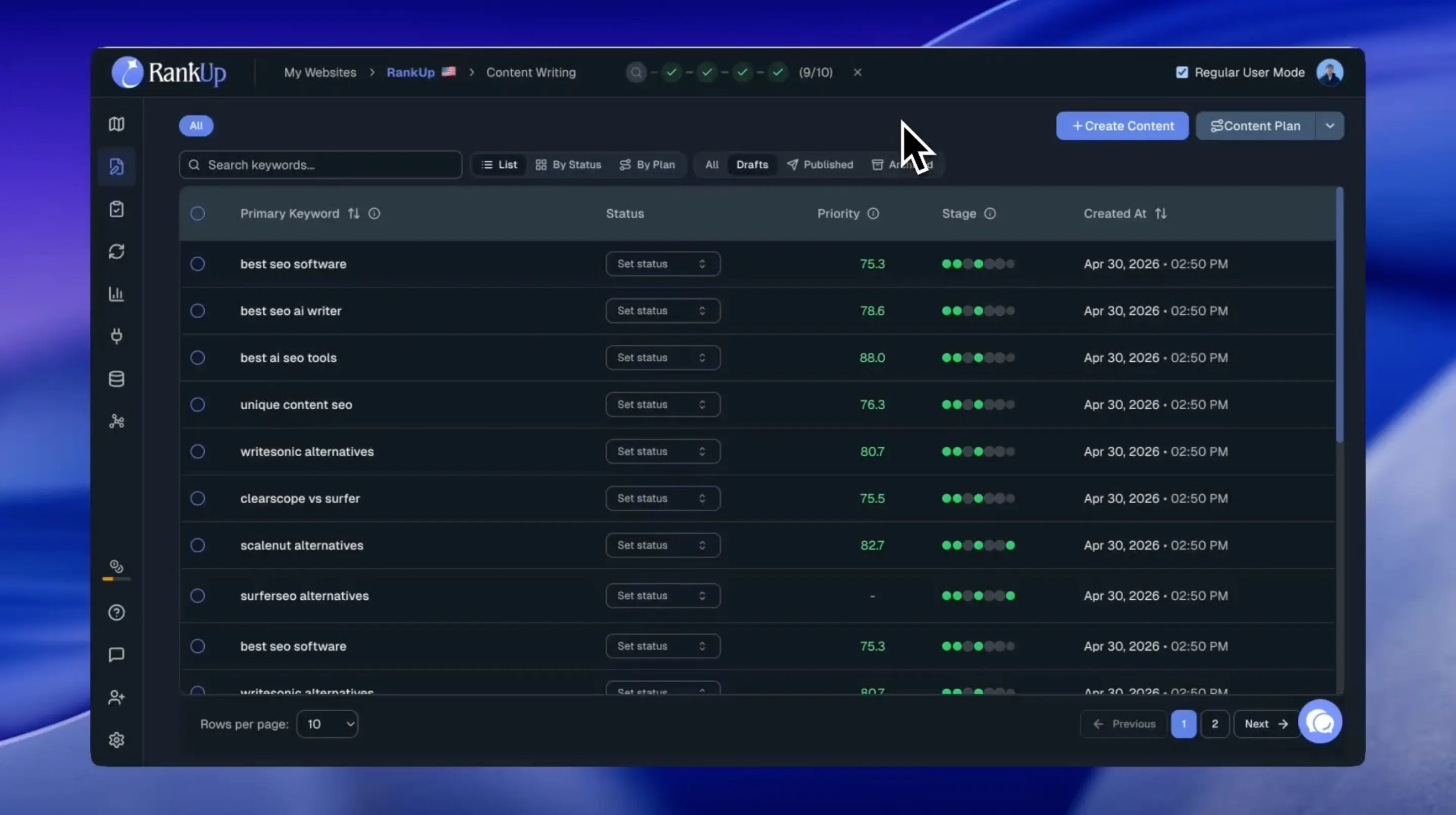Click the 'clearscope vs surfer' keyword
Image resolution: width=1456 pixels, height=815 pixels.
(x=300, y=498)
